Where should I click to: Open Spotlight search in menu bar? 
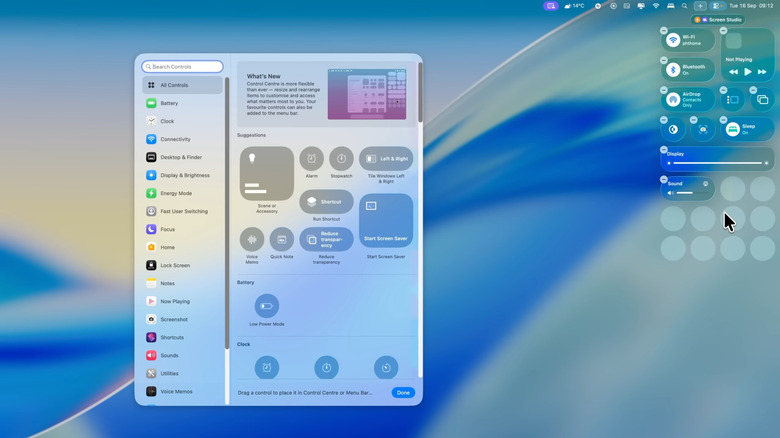coord(685,6)
